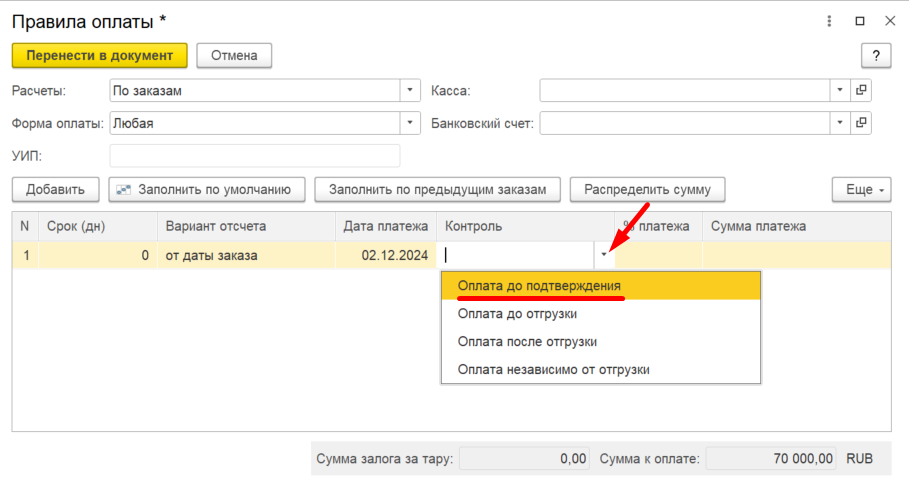909x485 pixels.
Task: Open help via the question mark button
Action: 876,56
